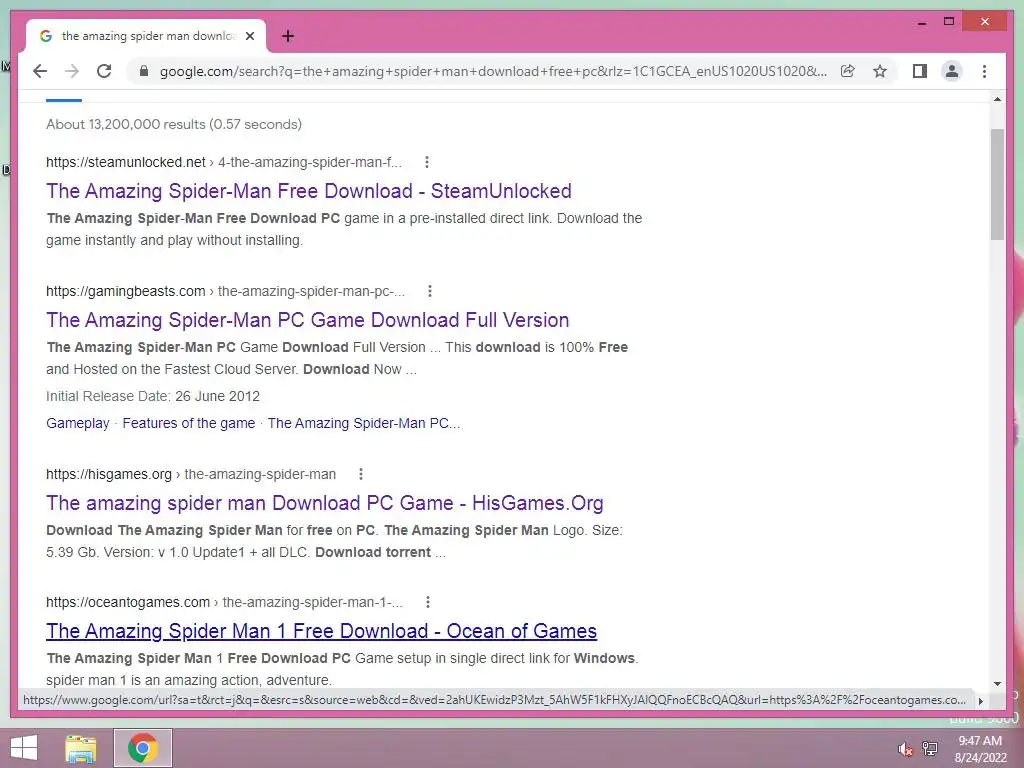Screen dimensions: 1024x768
Task: Open the HisGames.Org spider man result
Action: click(x=325, y=503)
